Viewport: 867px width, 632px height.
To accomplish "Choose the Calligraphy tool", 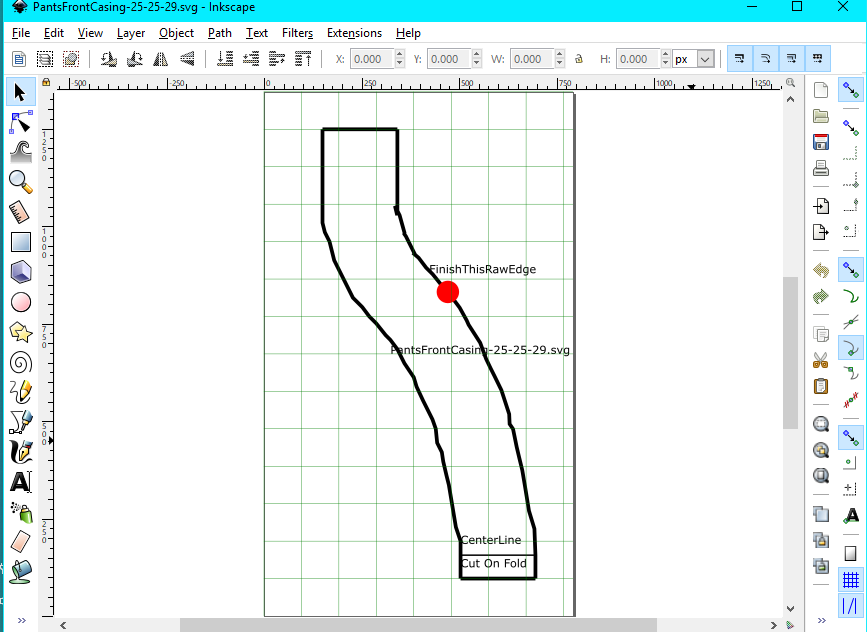I will coord(21,451).
